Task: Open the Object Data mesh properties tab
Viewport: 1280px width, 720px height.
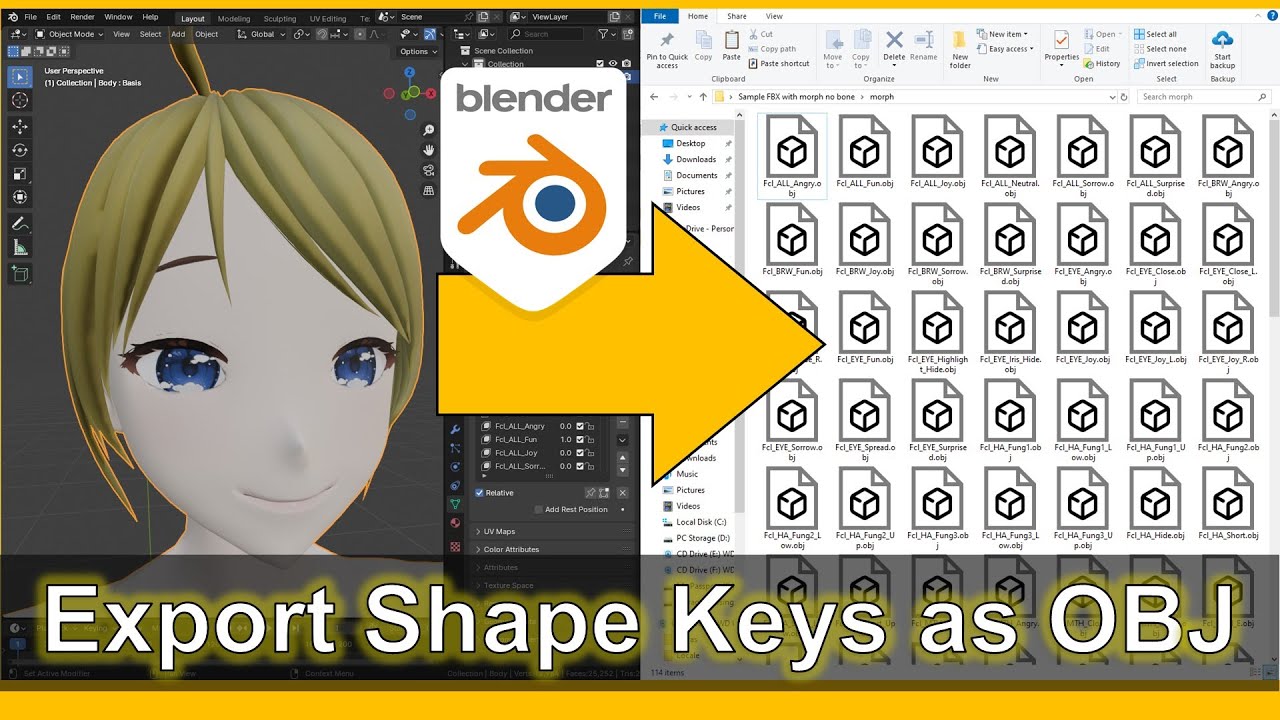Action: (x=456, y=504)
